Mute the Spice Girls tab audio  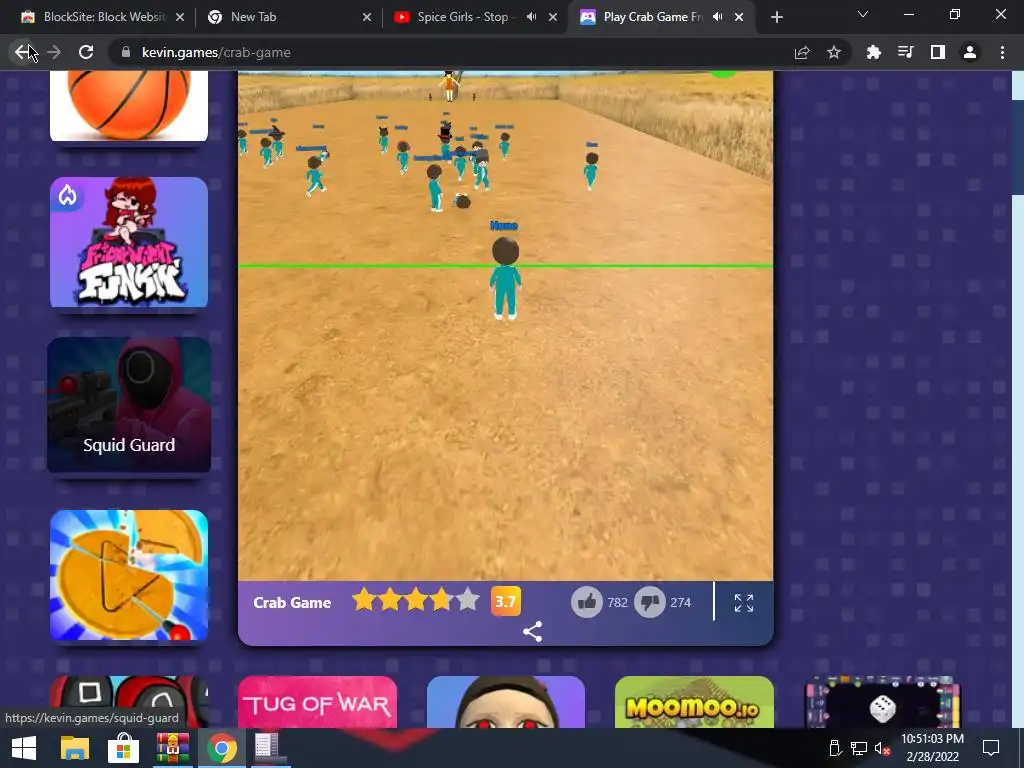532,17
